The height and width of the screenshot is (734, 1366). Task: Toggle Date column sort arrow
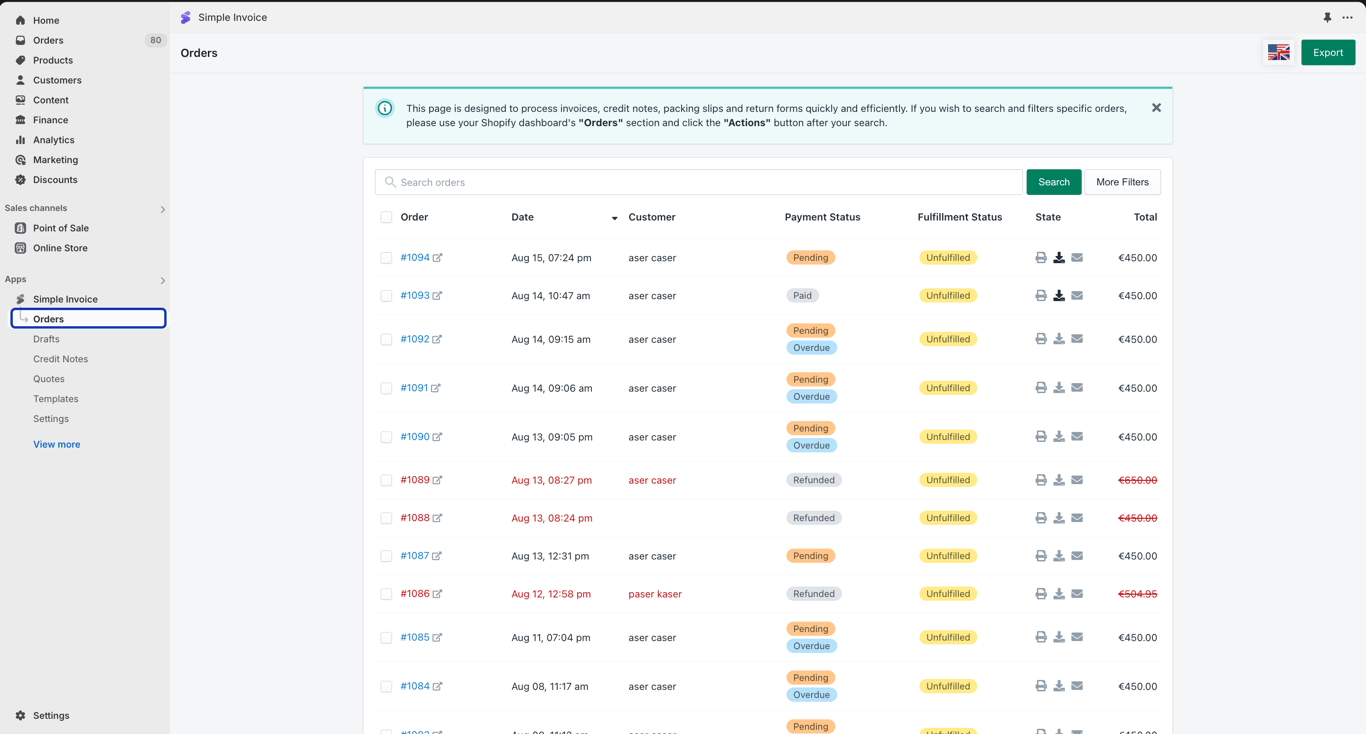pyautogui.click(x=614, y=218)
